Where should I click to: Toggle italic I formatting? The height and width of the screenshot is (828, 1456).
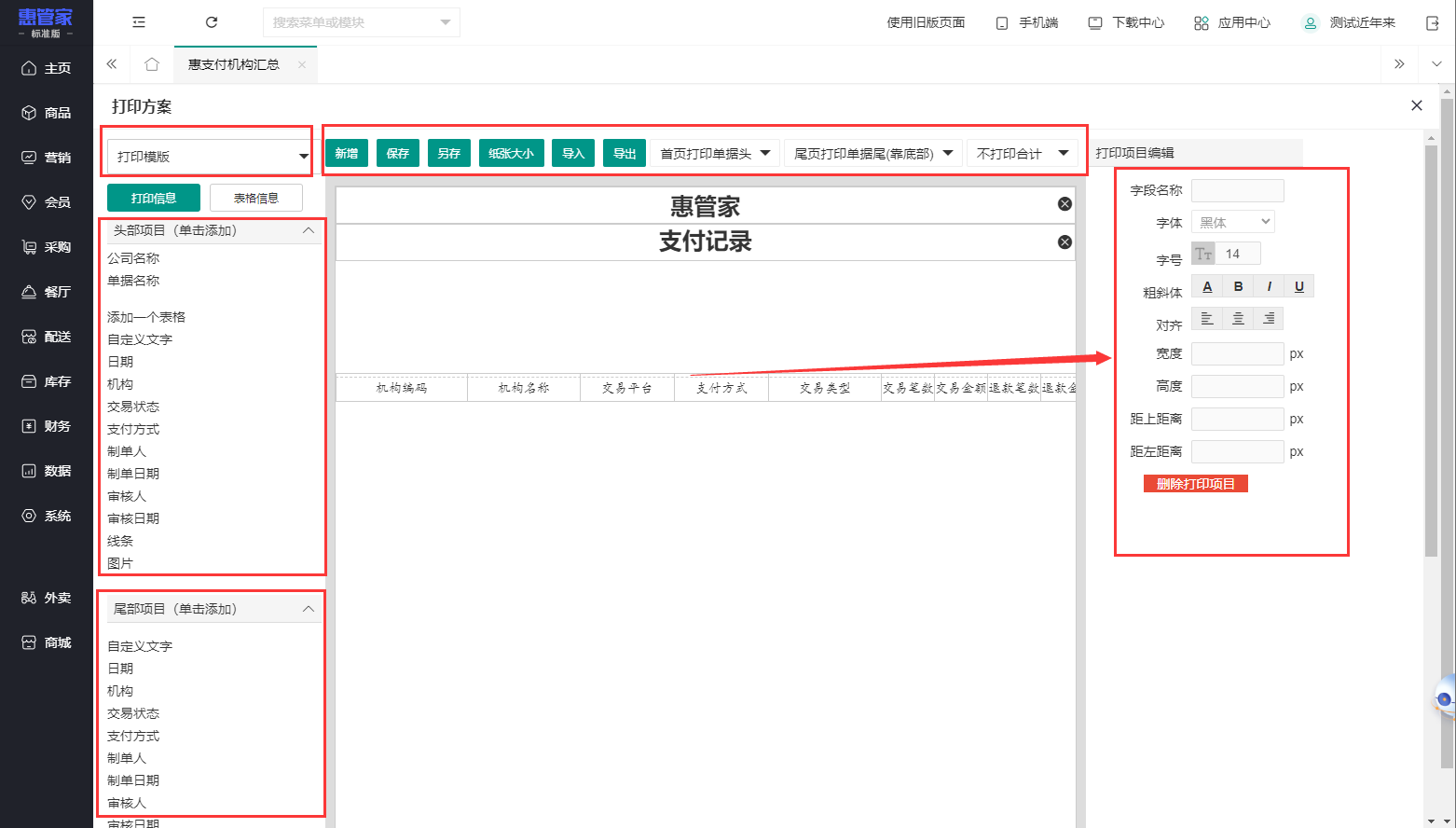coord(1269,286)
